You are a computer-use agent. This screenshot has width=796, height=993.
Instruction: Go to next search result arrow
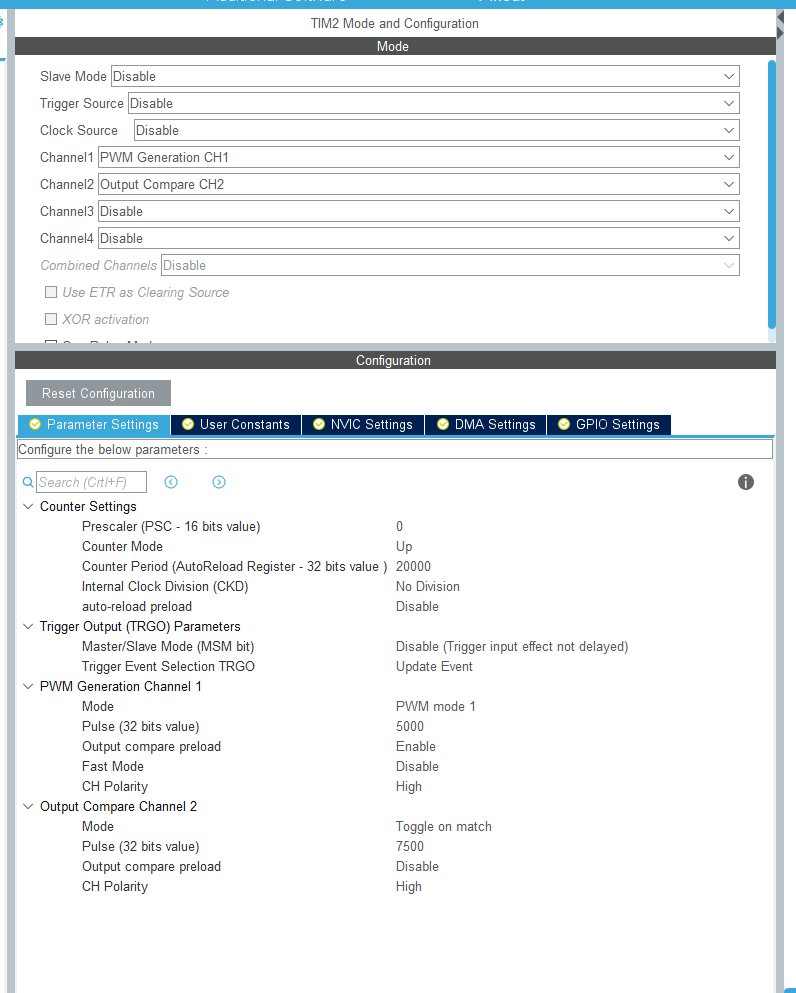(218, 482)
